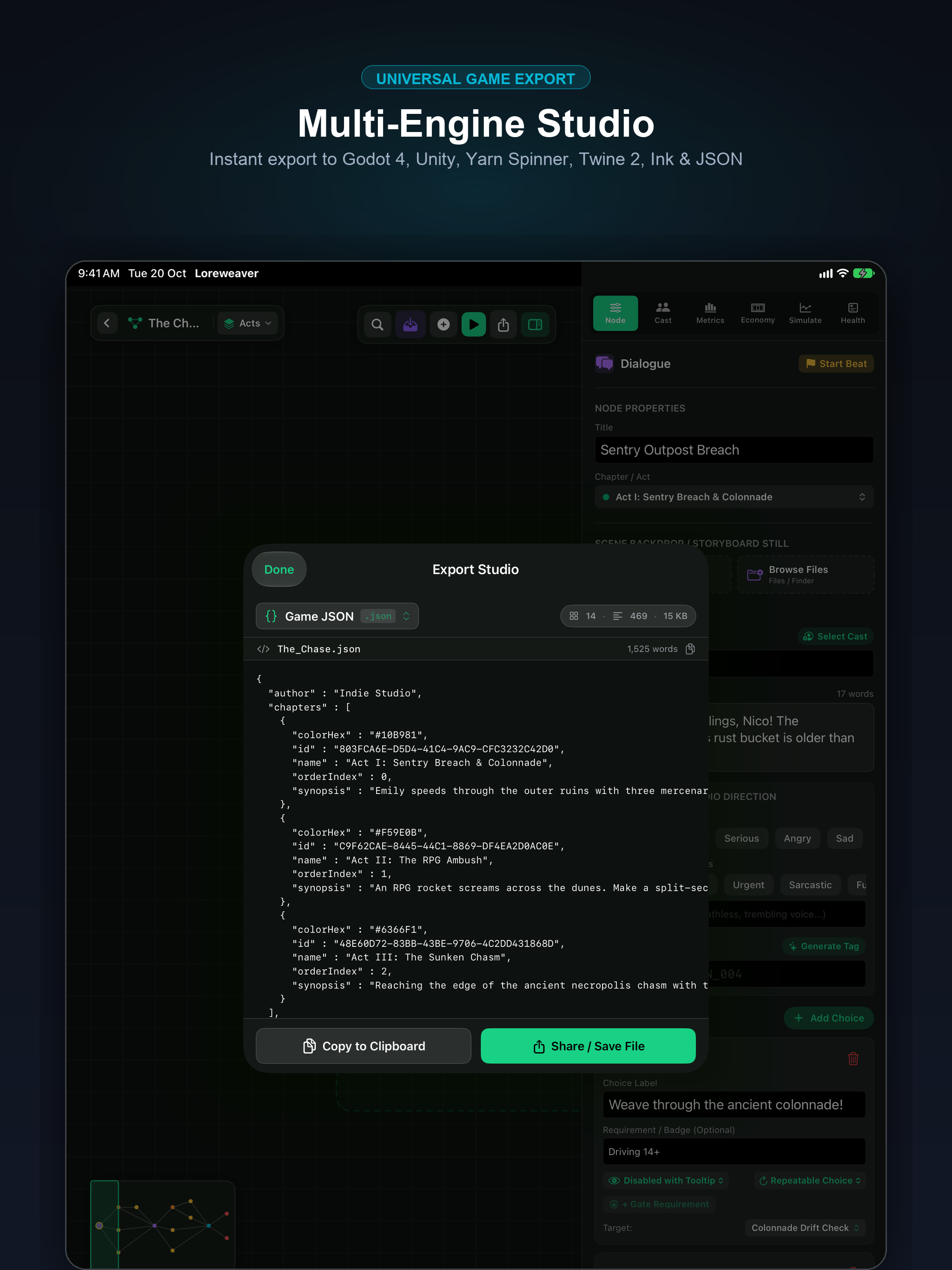Image resolution: width=952 pixels, height=1270 pixels.
Task: Click the graph minimap thumbnail
Action: 163,1224
